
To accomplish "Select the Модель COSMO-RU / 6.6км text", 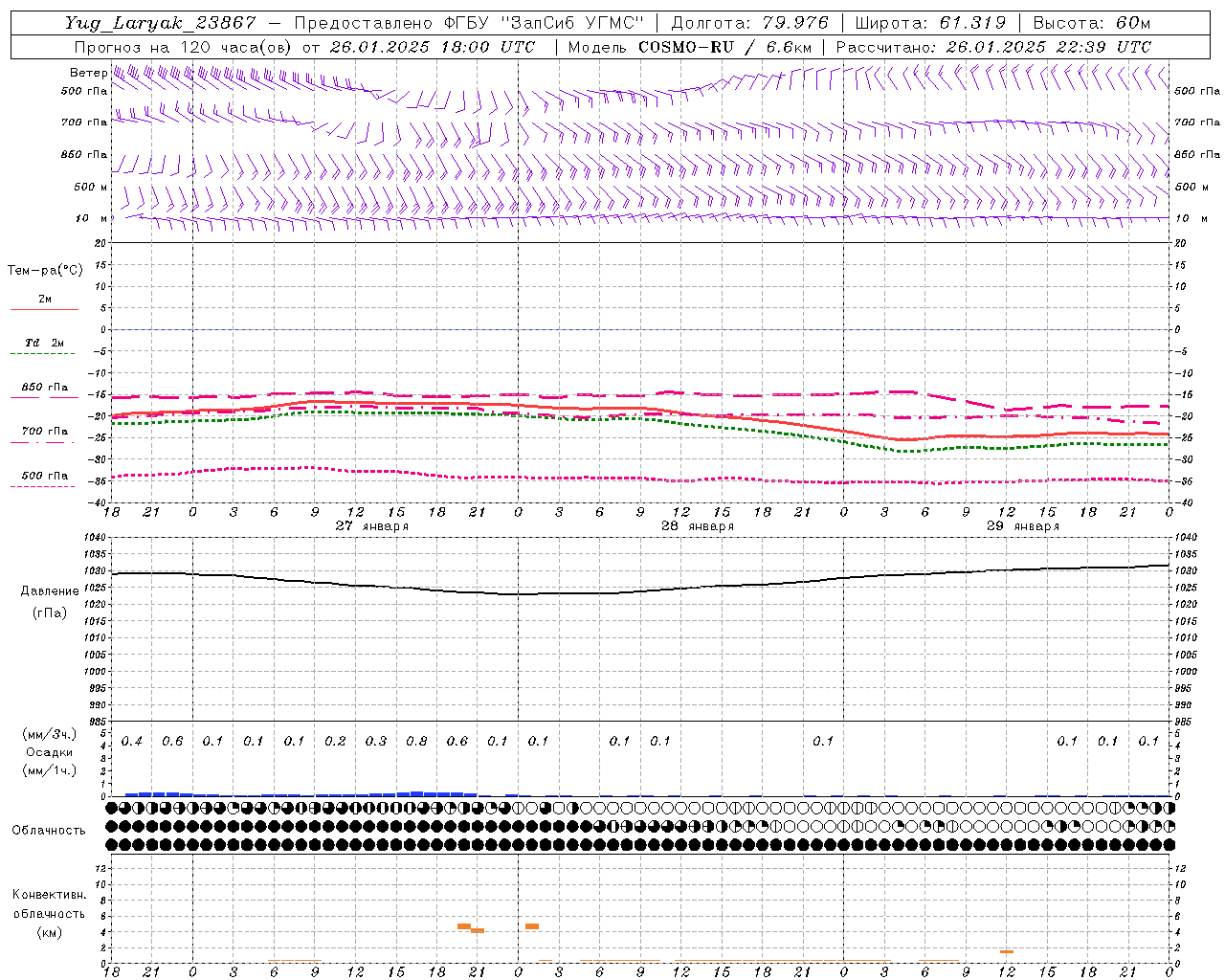I will click(690, 47).
